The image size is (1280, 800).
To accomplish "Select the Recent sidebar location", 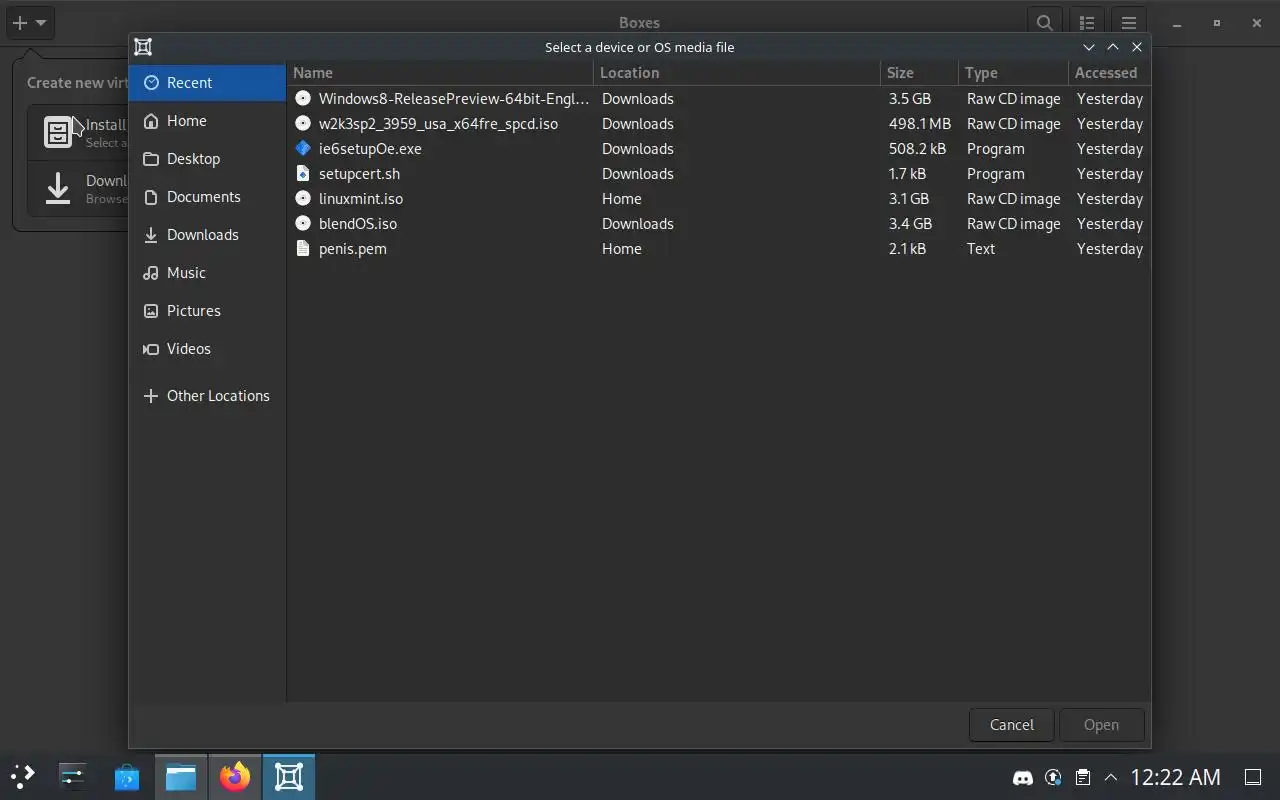I will [x=207, y=83].
